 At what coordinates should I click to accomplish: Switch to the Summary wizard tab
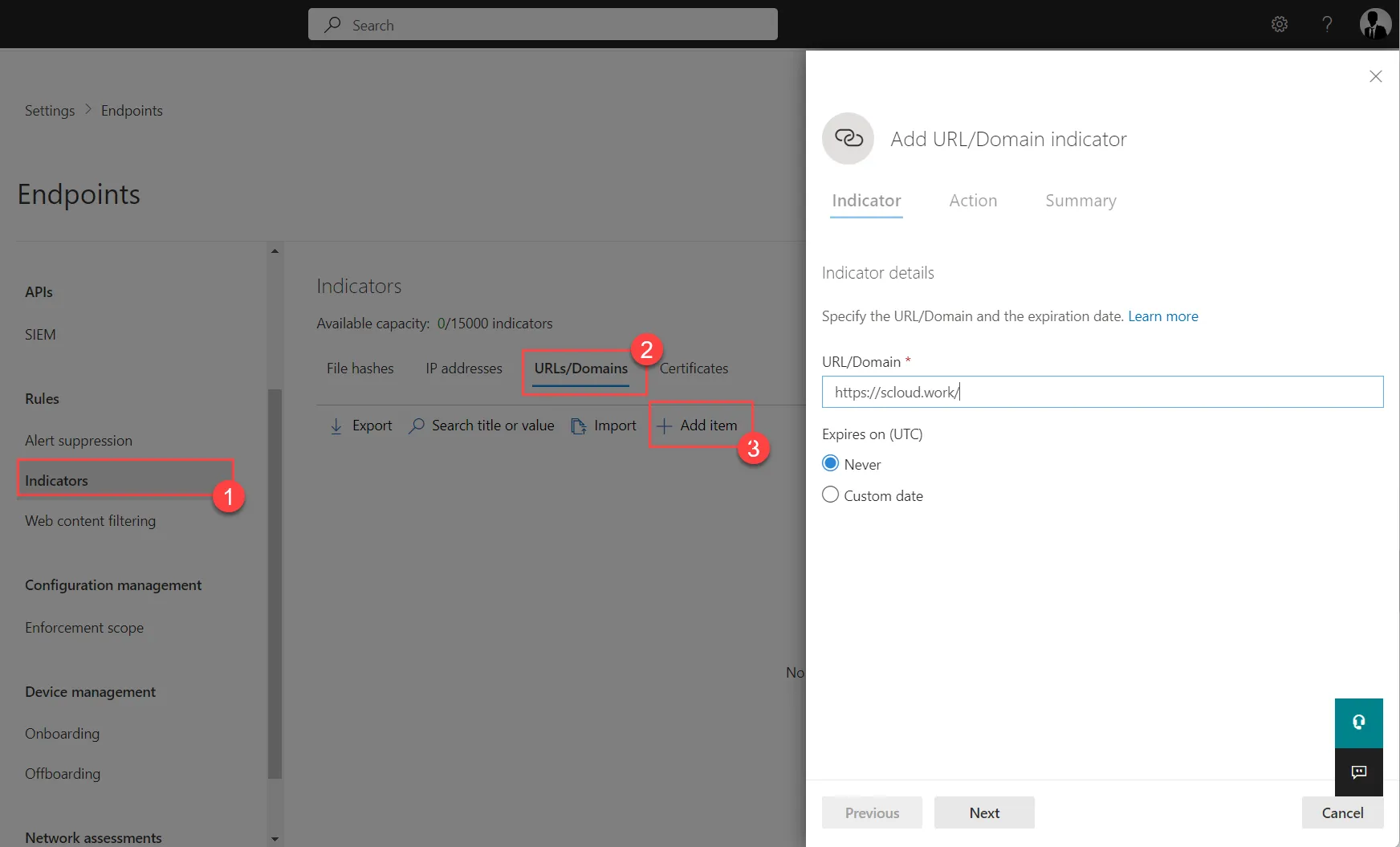[x=1081, y=201]
